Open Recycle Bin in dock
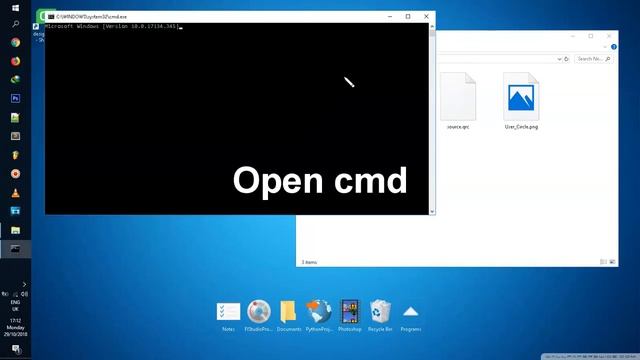This screenshot has height=360, width=640. (380, 316)
